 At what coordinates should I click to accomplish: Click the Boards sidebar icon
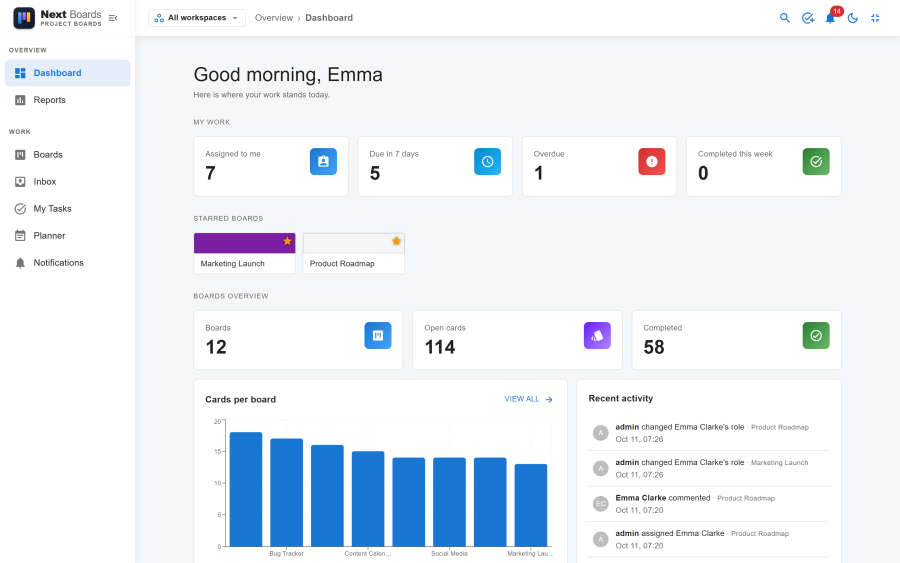coord(20,154)
